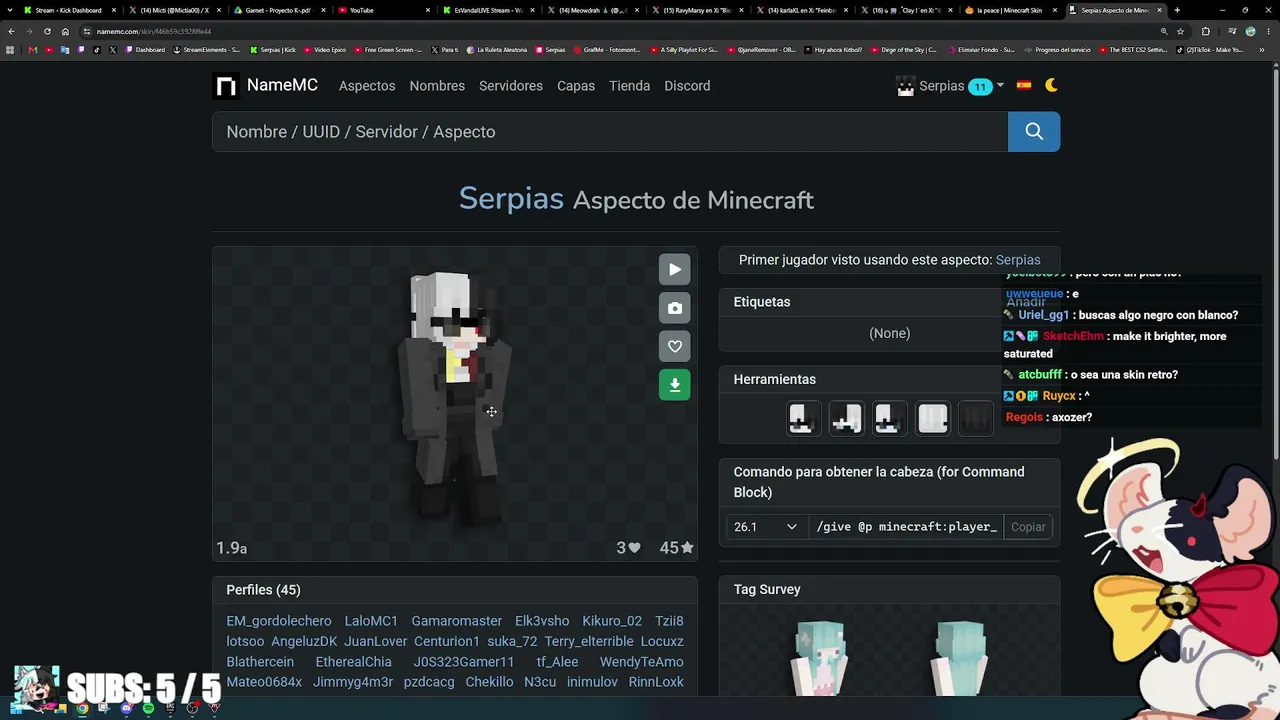
Task: Open the Aspectos menu item
Action: click(x=367, y=86)
